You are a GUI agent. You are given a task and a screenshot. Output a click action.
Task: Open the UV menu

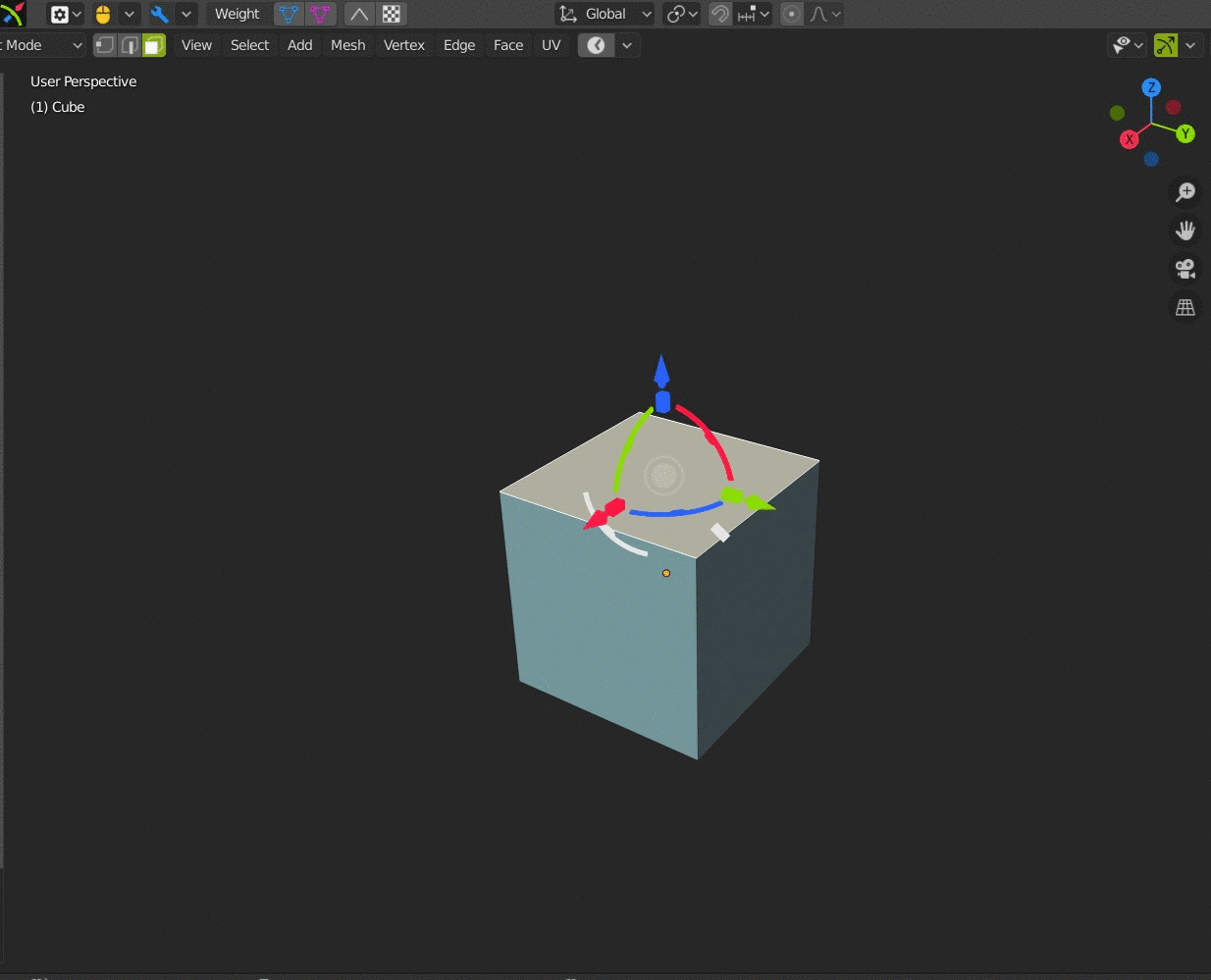tap(551, 45)
